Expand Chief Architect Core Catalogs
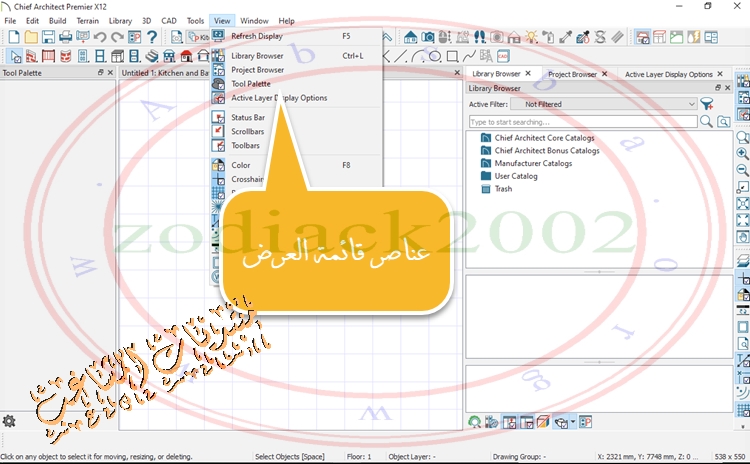Viewport: 750px width, 464px height. tap(545, 138)
